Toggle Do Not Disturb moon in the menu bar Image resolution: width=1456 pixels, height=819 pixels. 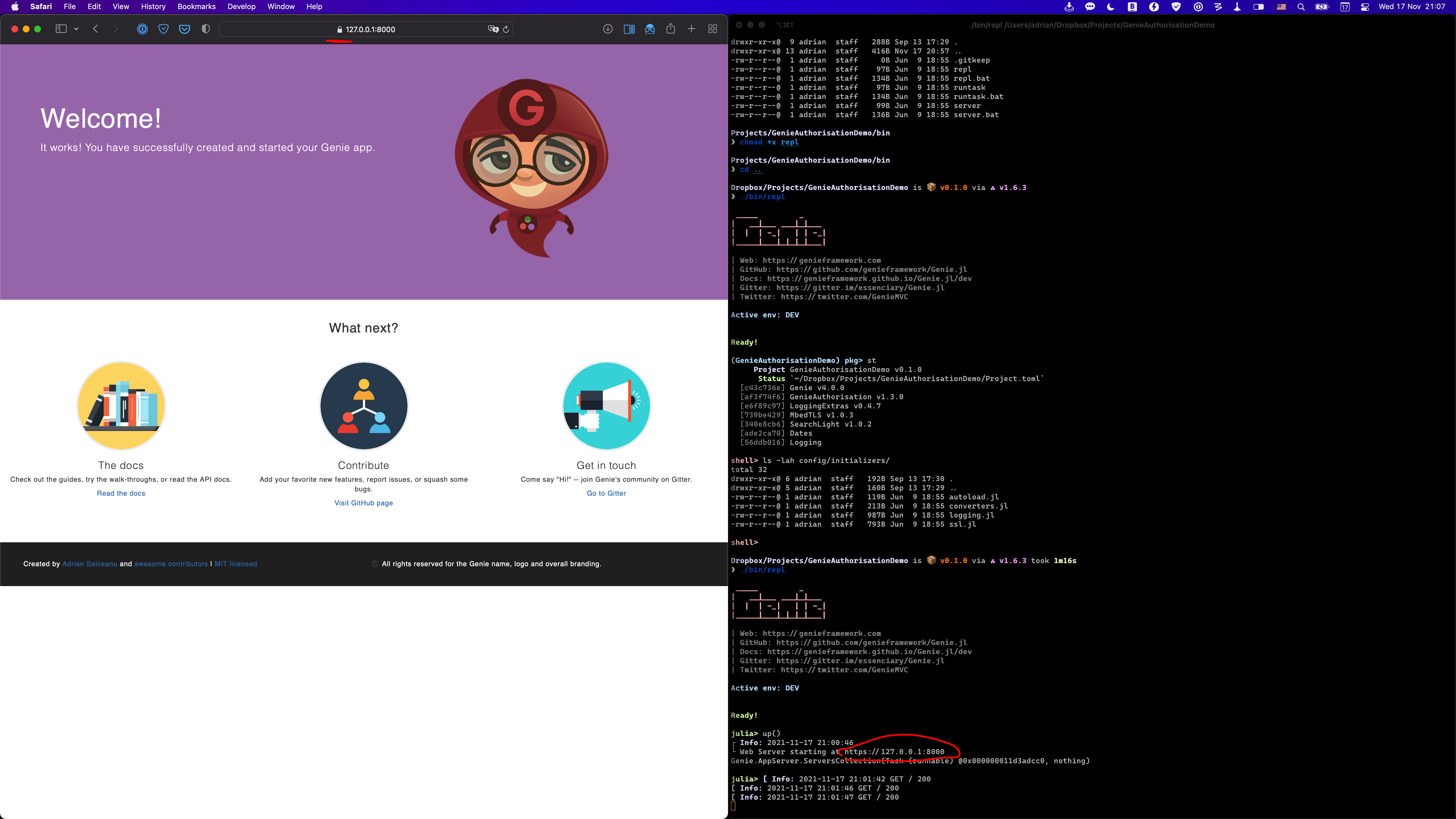point(1110,7)
